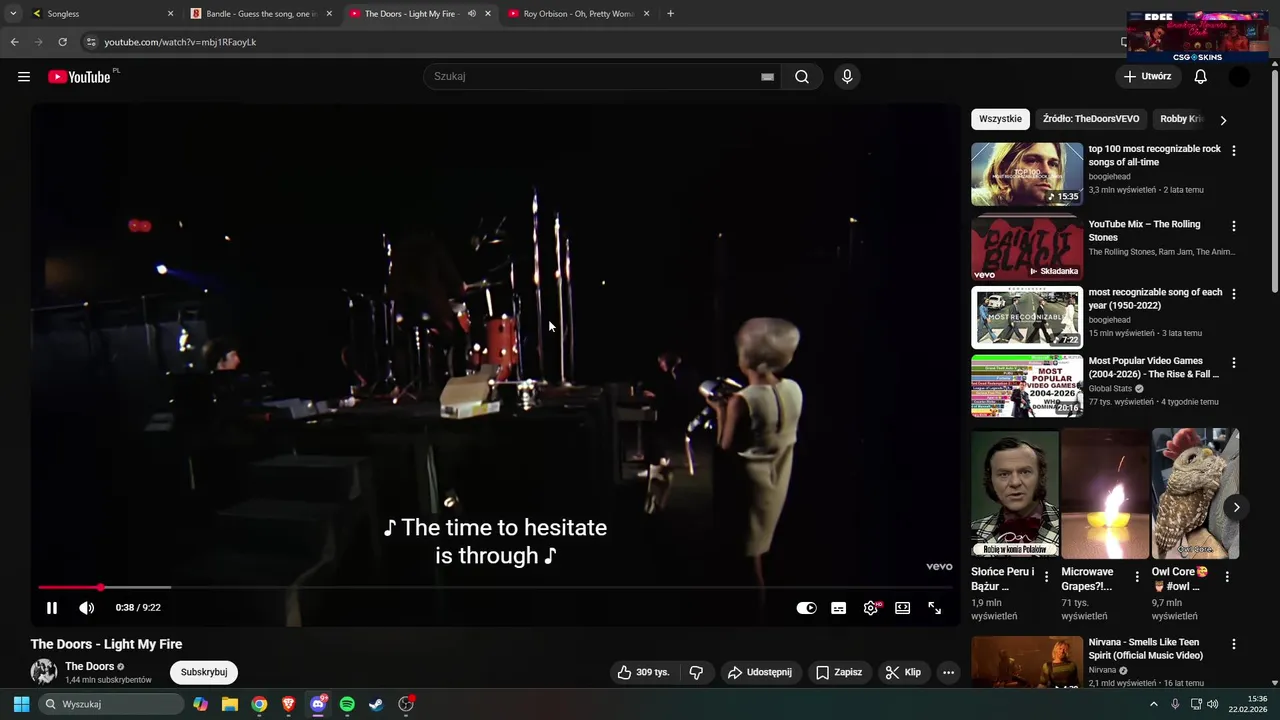Screen dimensions: 1280x720
Task: Dislike the video
Action: point(697,673)
